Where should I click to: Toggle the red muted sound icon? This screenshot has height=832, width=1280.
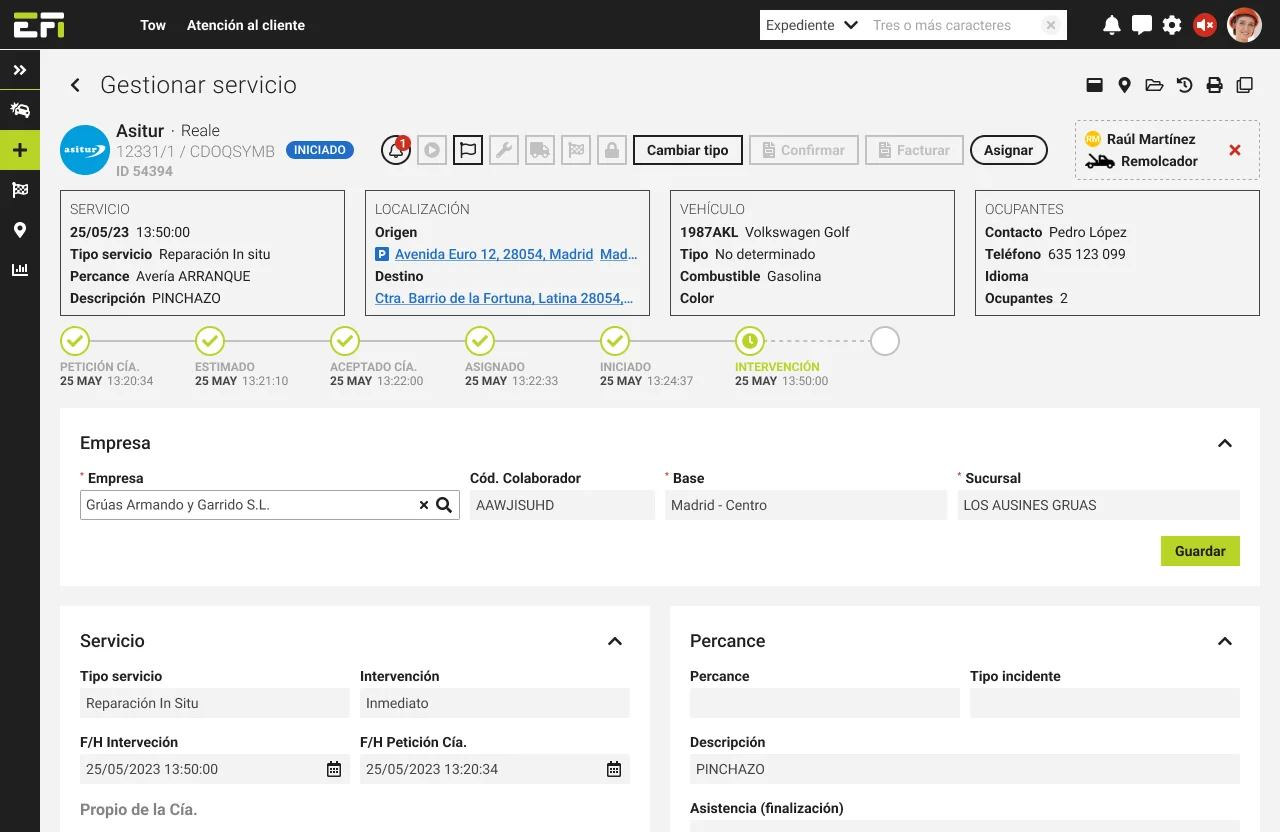click(x=1205, y=25)
